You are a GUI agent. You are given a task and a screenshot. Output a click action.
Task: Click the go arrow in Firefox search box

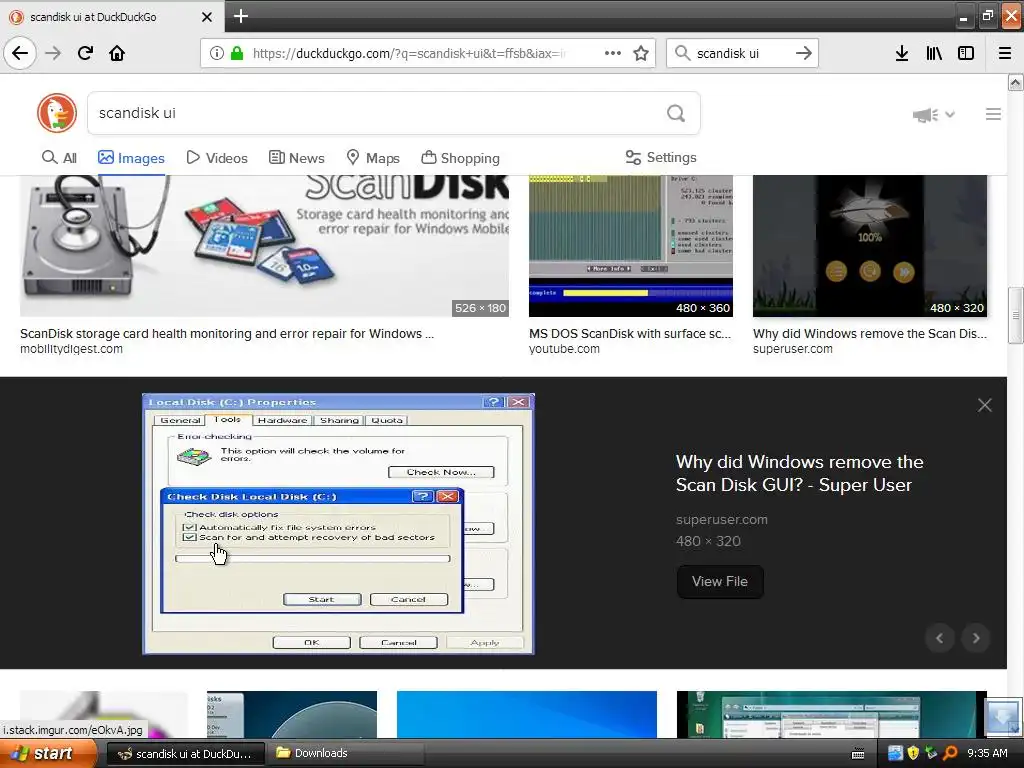[804, 53]
